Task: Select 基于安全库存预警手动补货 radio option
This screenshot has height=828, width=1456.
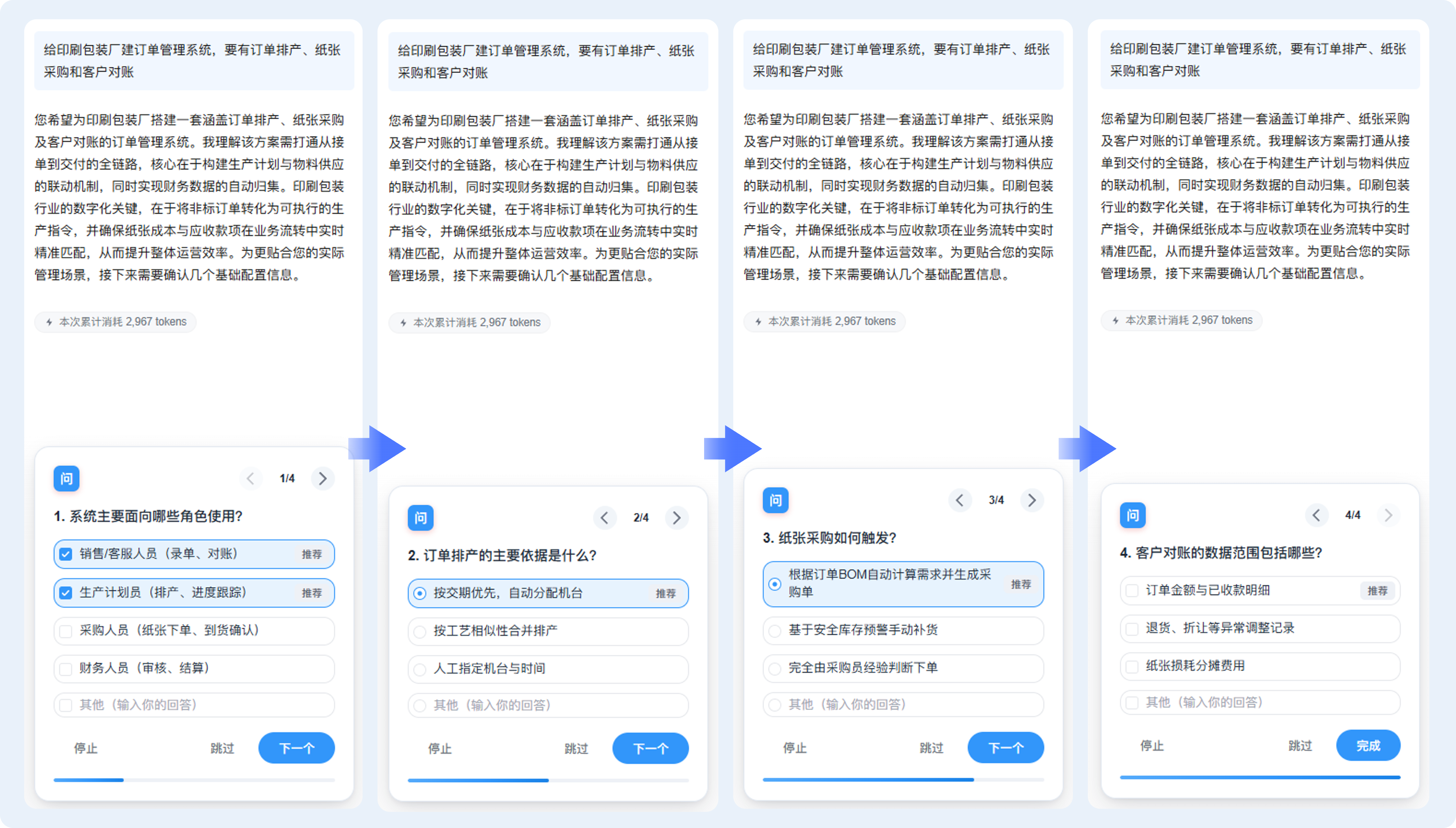Action: (903, 630)
